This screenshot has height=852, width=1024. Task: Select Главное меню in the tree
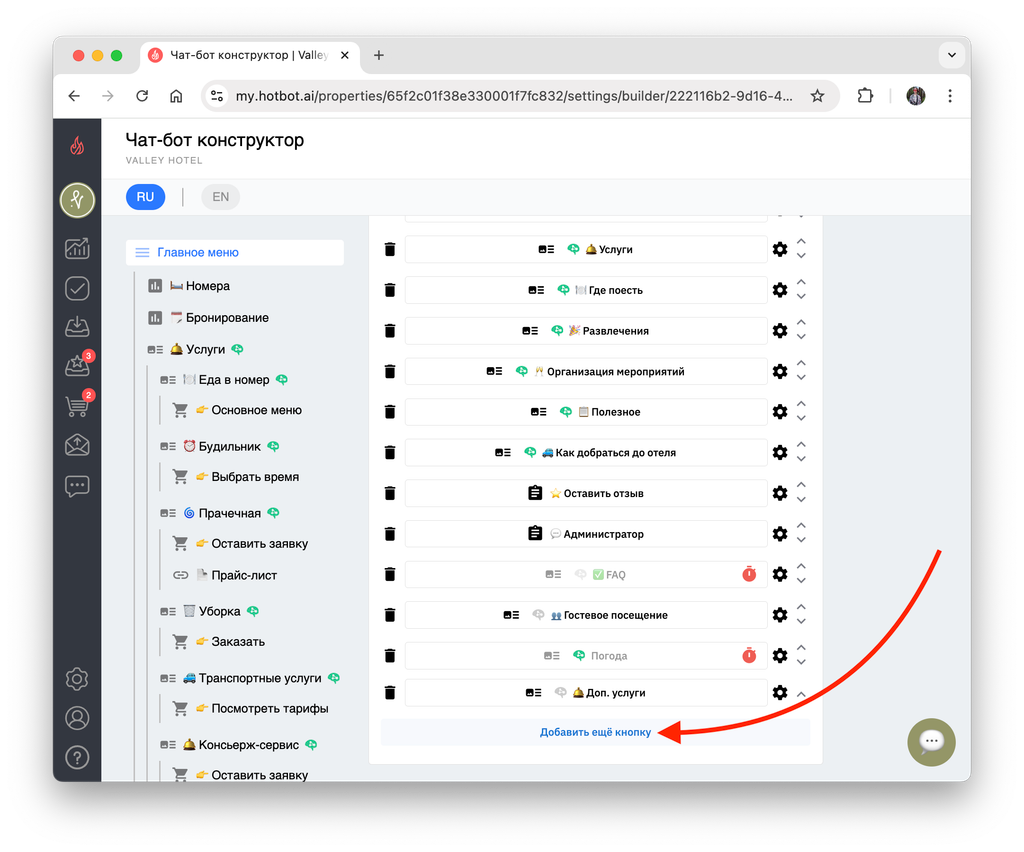[234, 253]
